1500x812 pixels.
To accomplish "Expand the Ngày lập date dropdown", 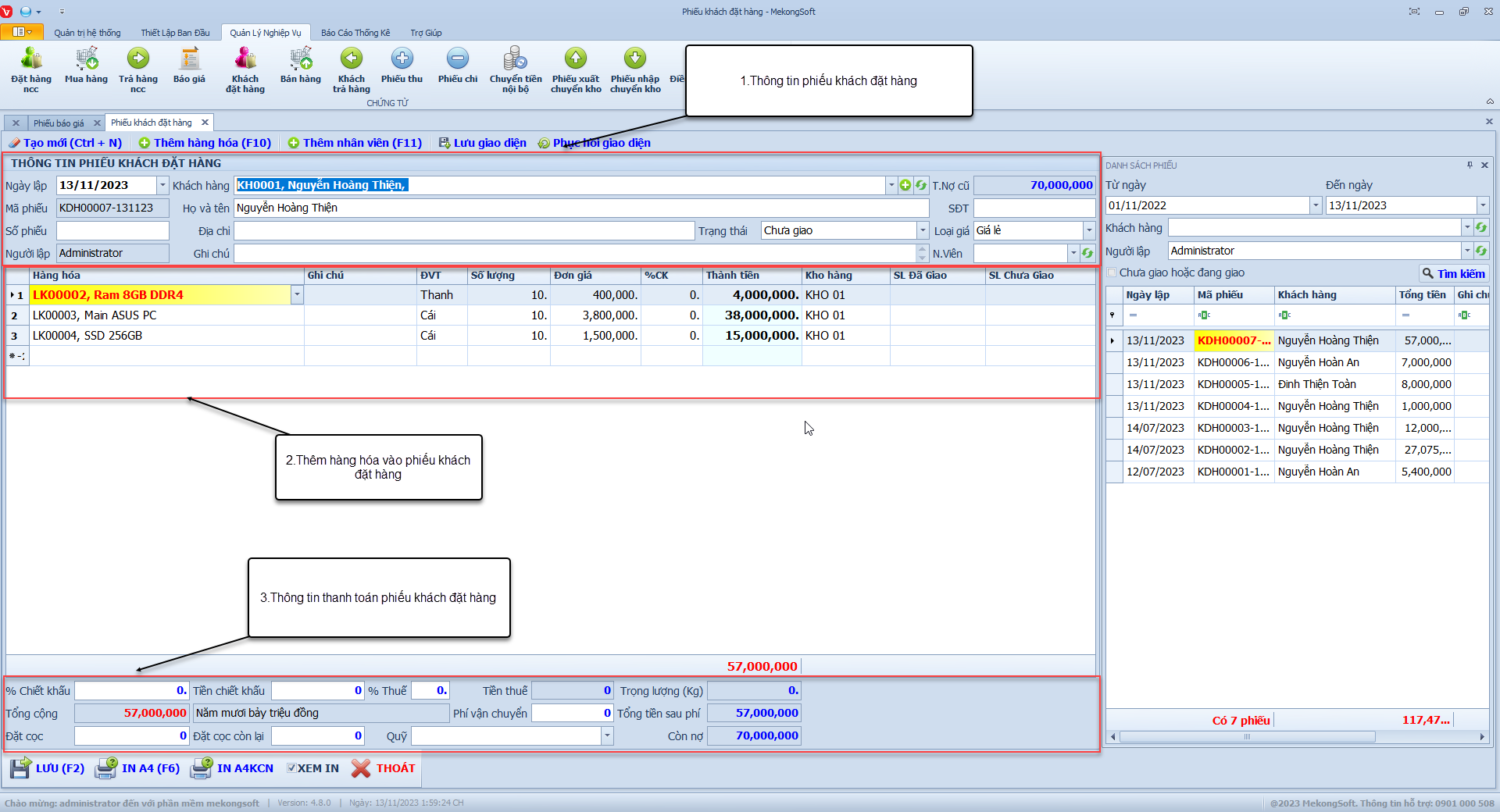I will point(162,185).
